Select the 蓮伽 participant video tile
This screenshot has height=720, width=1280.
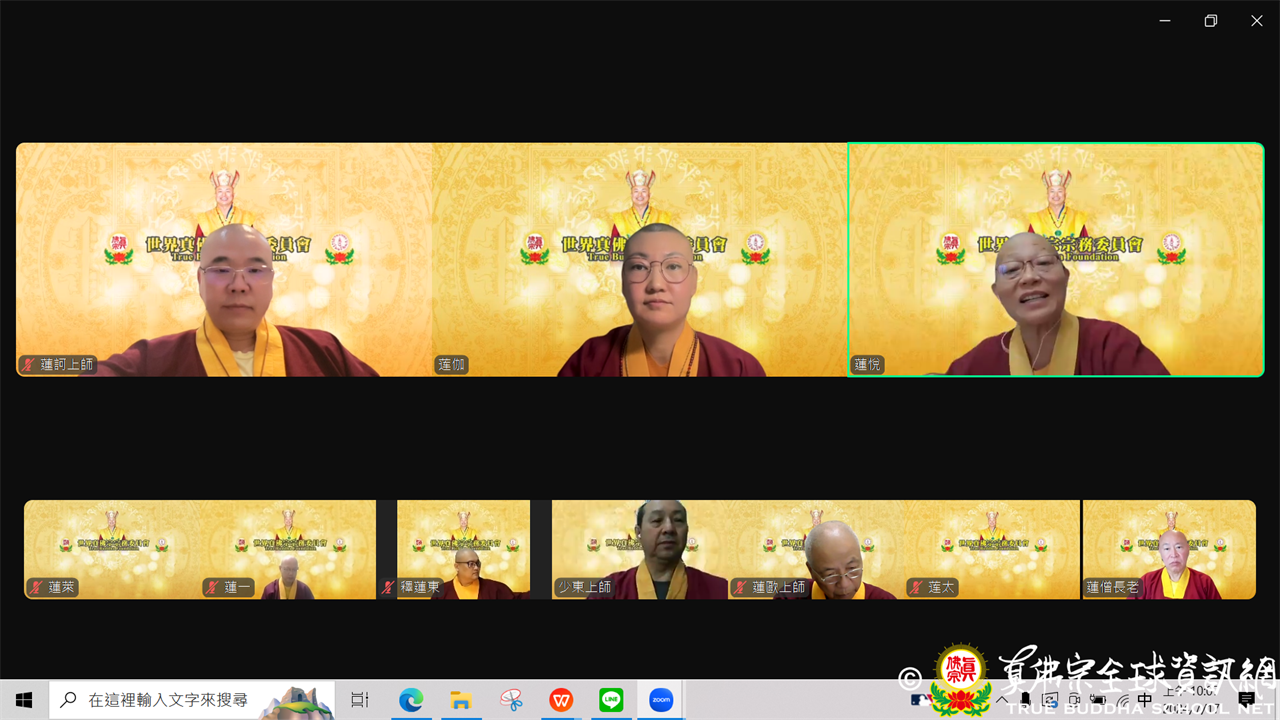pos(640,260)
